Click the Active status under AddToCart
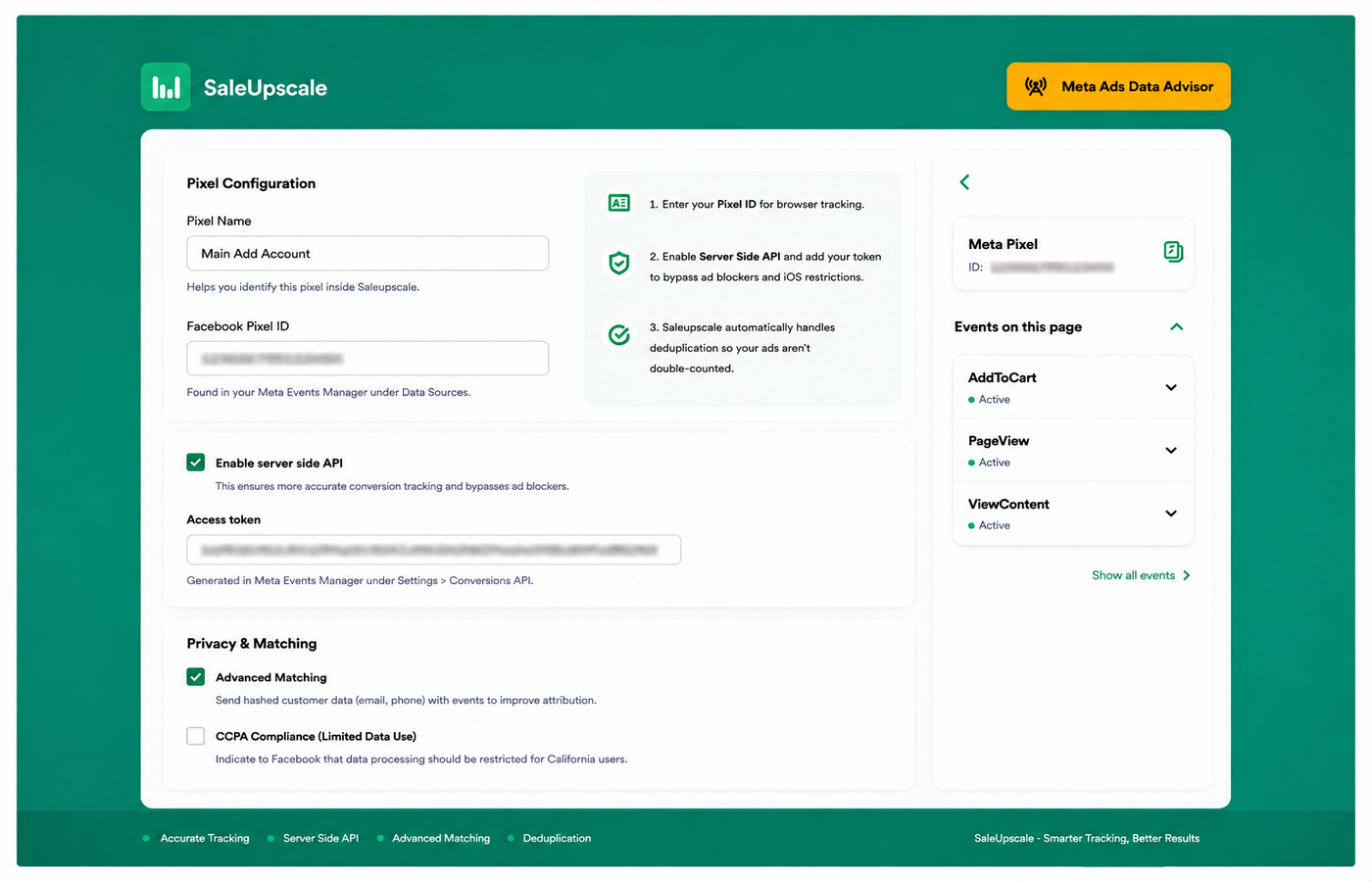Screen dimensions: 1372x882 pos(990,400)
